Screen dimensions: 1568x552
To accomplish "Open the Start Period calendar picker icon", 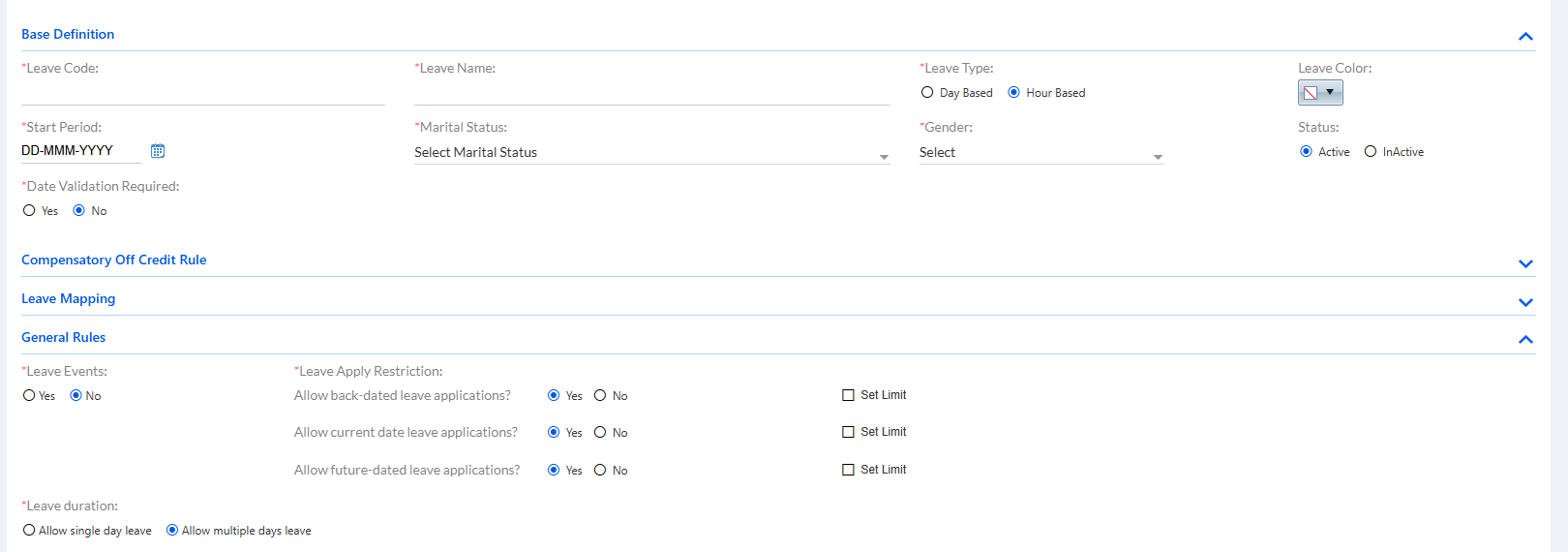I will (x=158, y=150).
